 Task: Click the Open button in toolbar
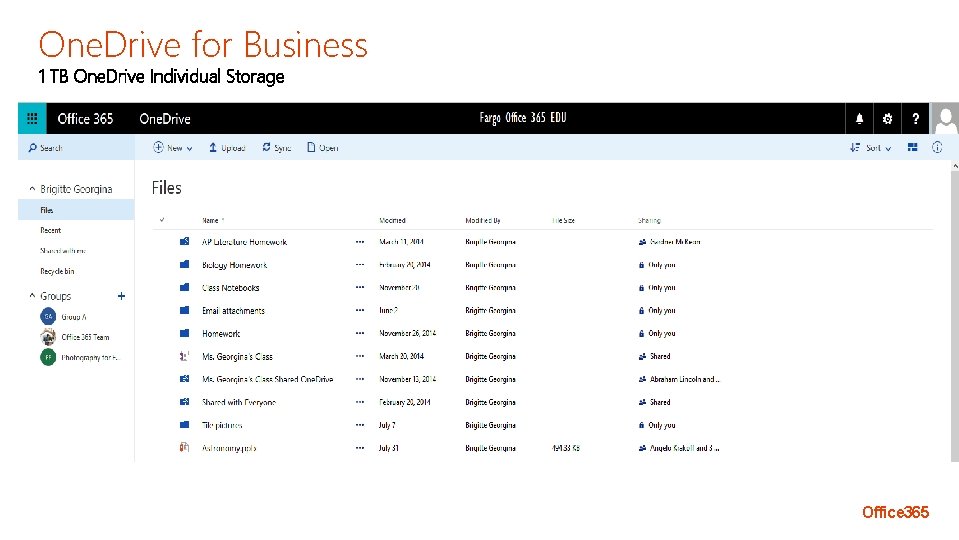(x=322, y=147)
